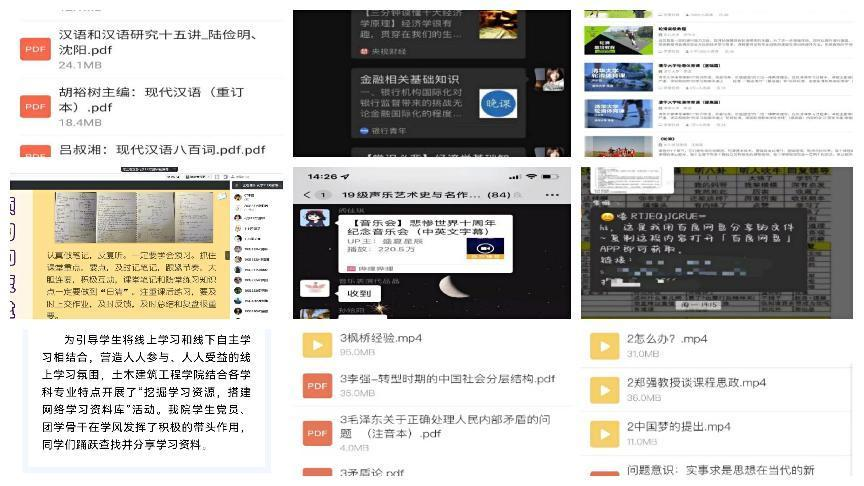Click PDF icon next to 3毛泽东 file
The image size is (864, 486).
tap(317, 432)
